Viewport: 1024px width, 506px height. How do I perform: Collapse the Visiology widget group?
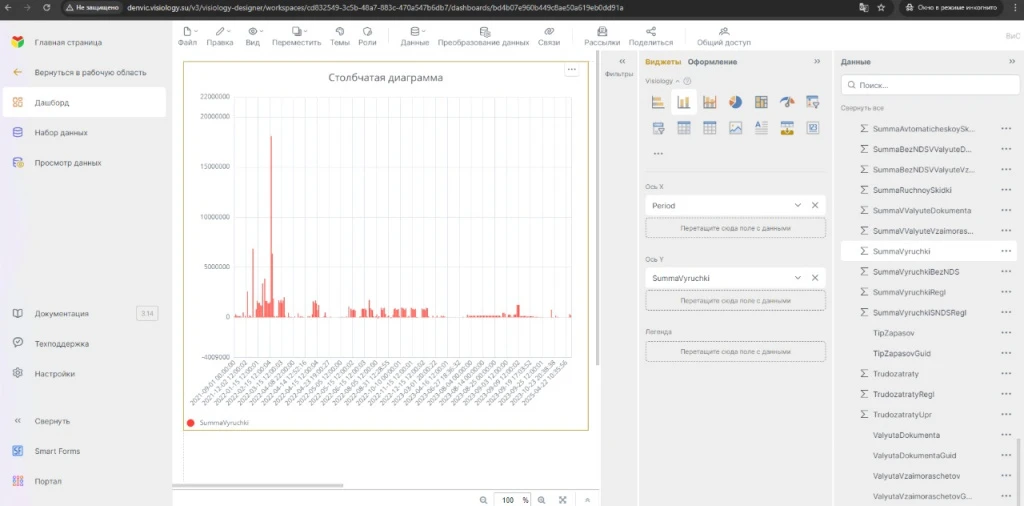(677, 81)
